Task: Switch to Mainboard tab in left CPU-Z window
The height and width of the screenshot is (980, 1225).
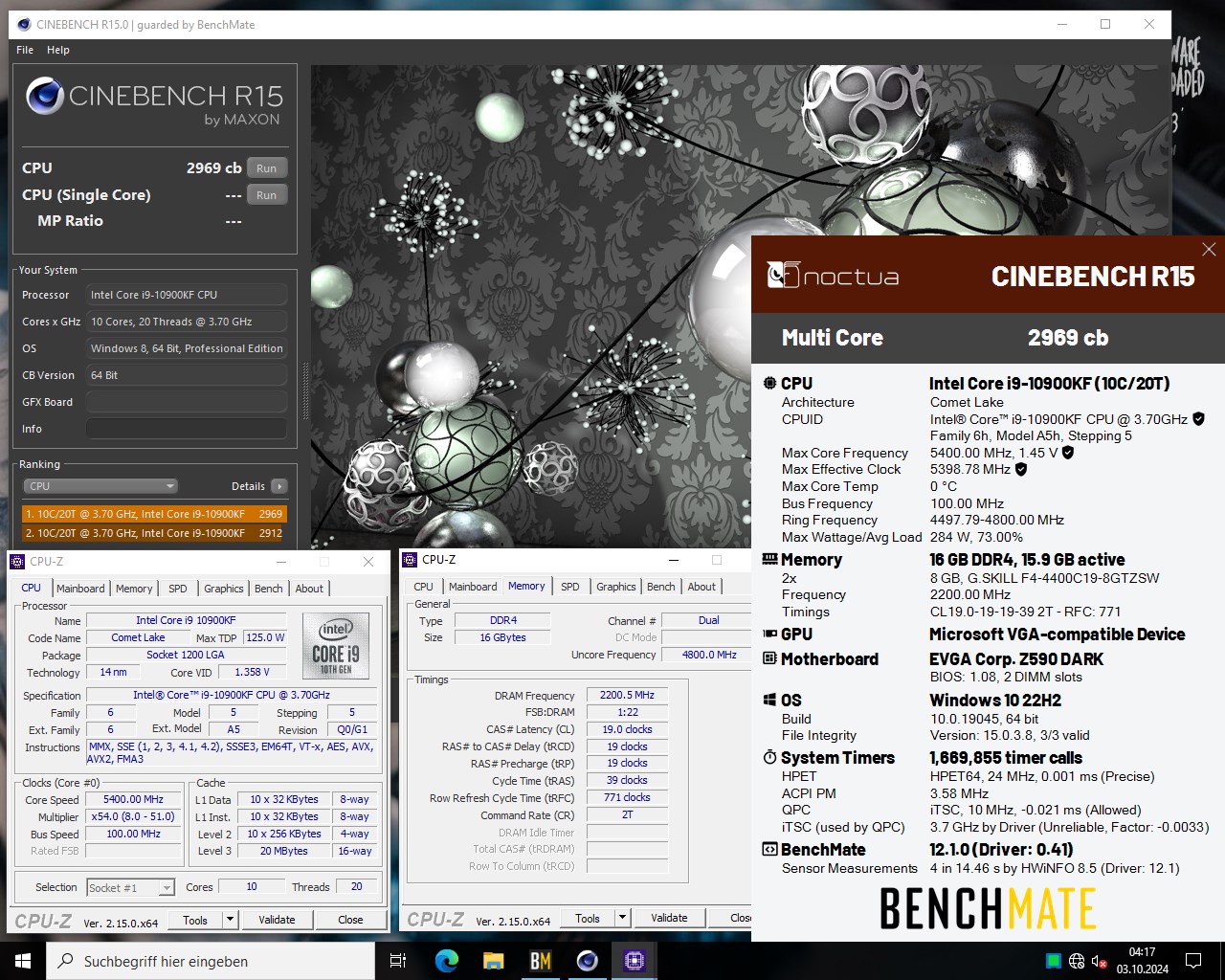Action: click(80, 589)
